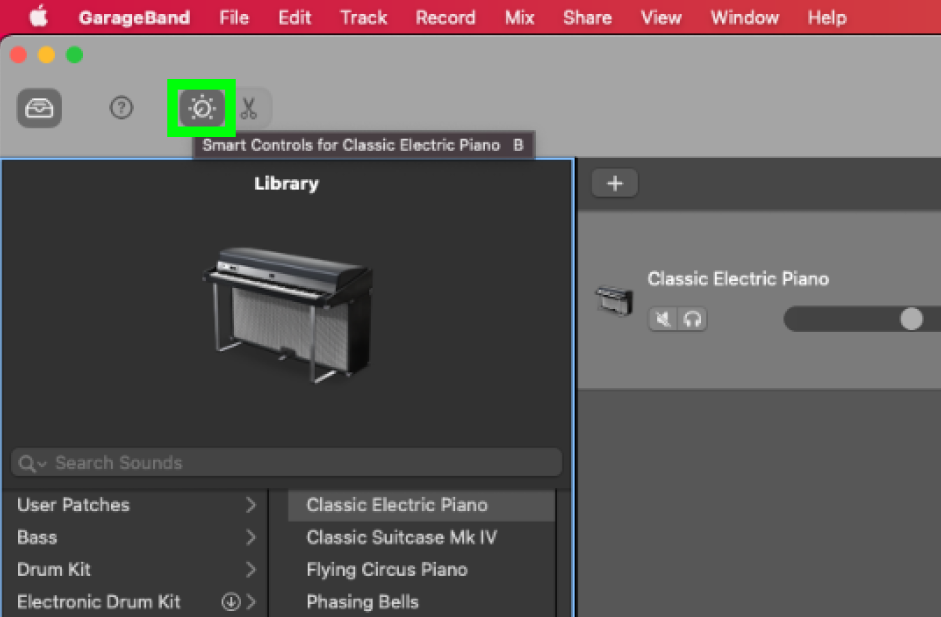This screenshot has height=617, width=941.
Task: Expand the Drum Kit chevron
Action: pyautogui.click(x=250, y=570)
